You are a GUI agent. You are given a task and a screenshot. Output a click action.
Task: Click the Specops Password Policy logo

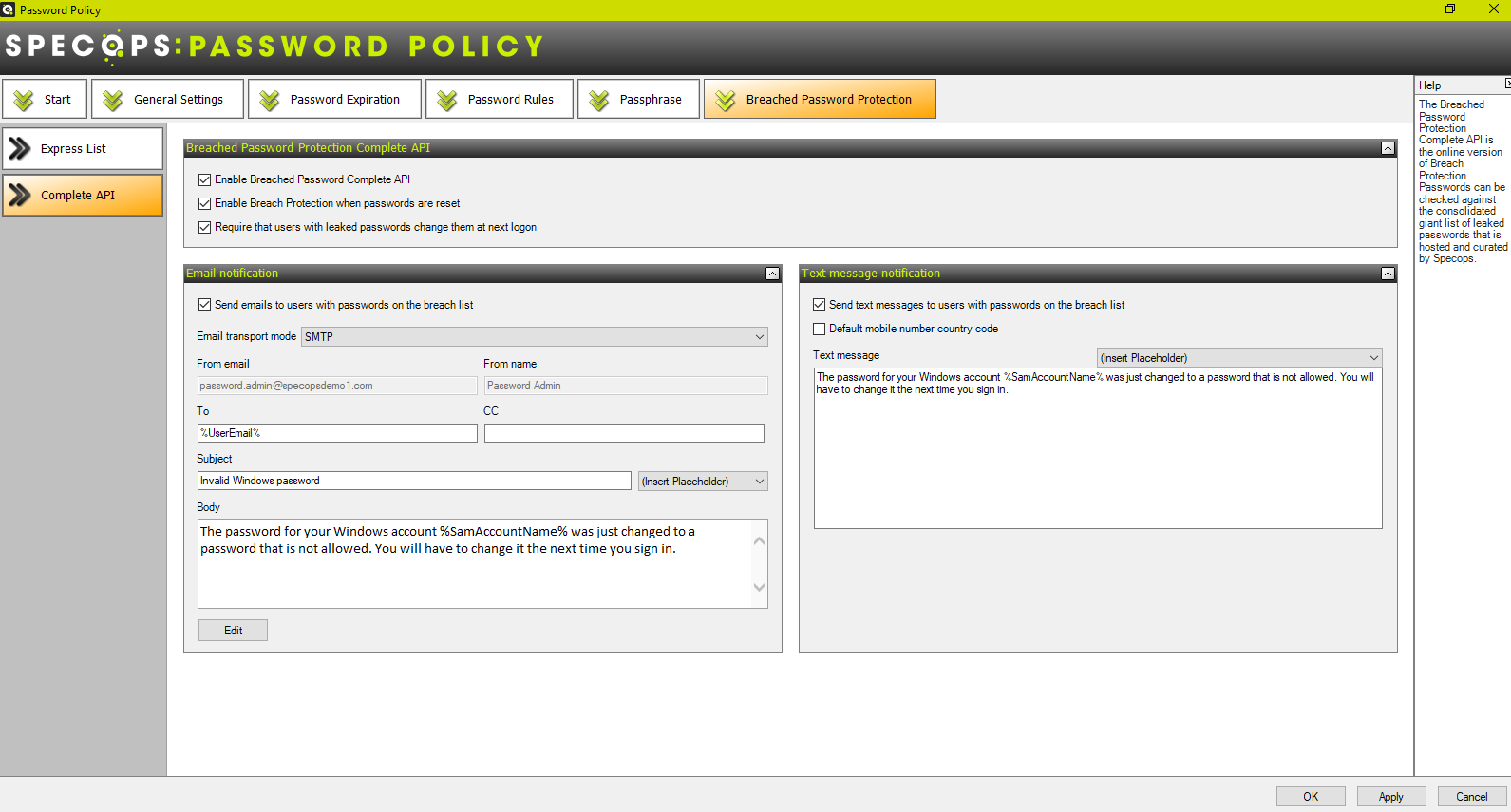pos(274,47)
